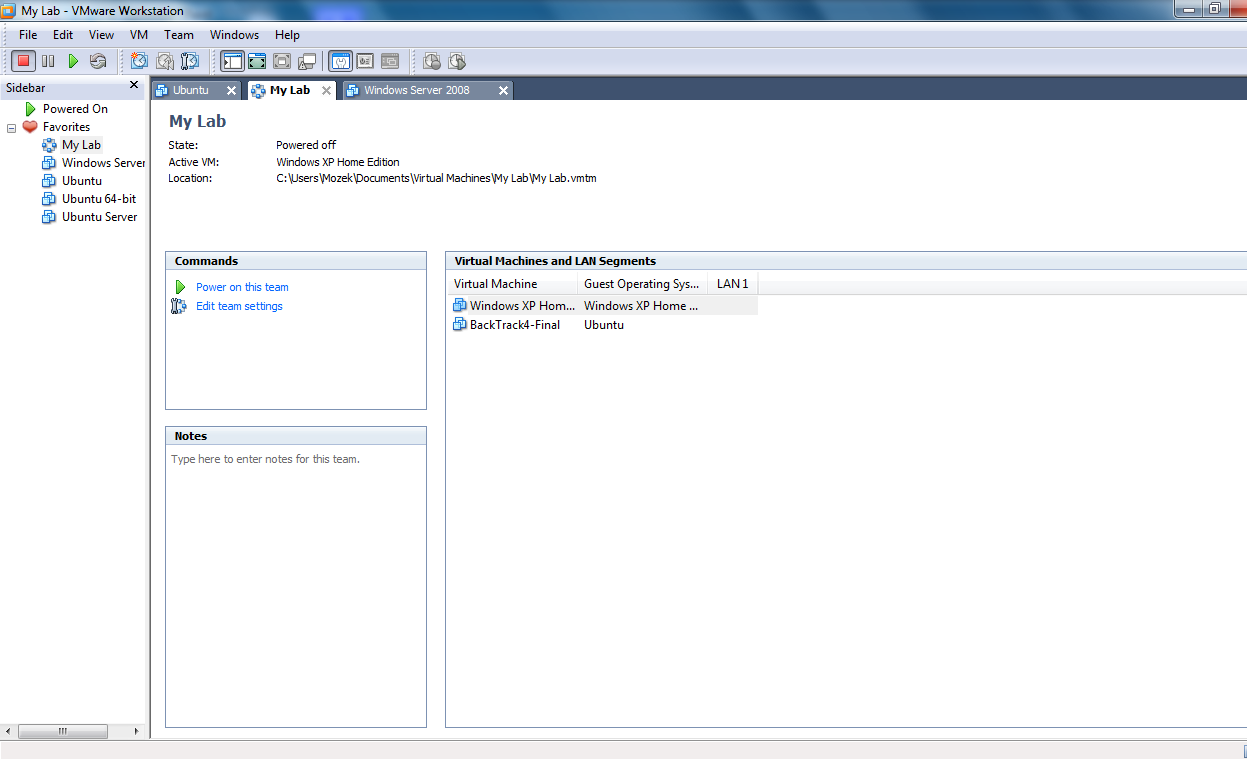Select Ubuntu in sidebar favorites
This screenshot has width=1247, height=760.
click(x=82, y=181)
